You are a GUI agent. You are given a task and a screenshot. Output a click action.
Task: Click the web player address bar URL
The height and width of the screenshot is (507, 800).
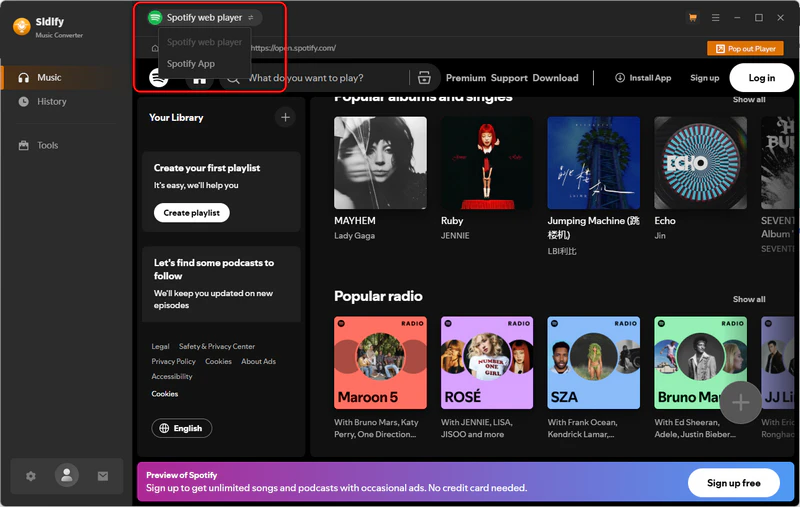(293, 48)
